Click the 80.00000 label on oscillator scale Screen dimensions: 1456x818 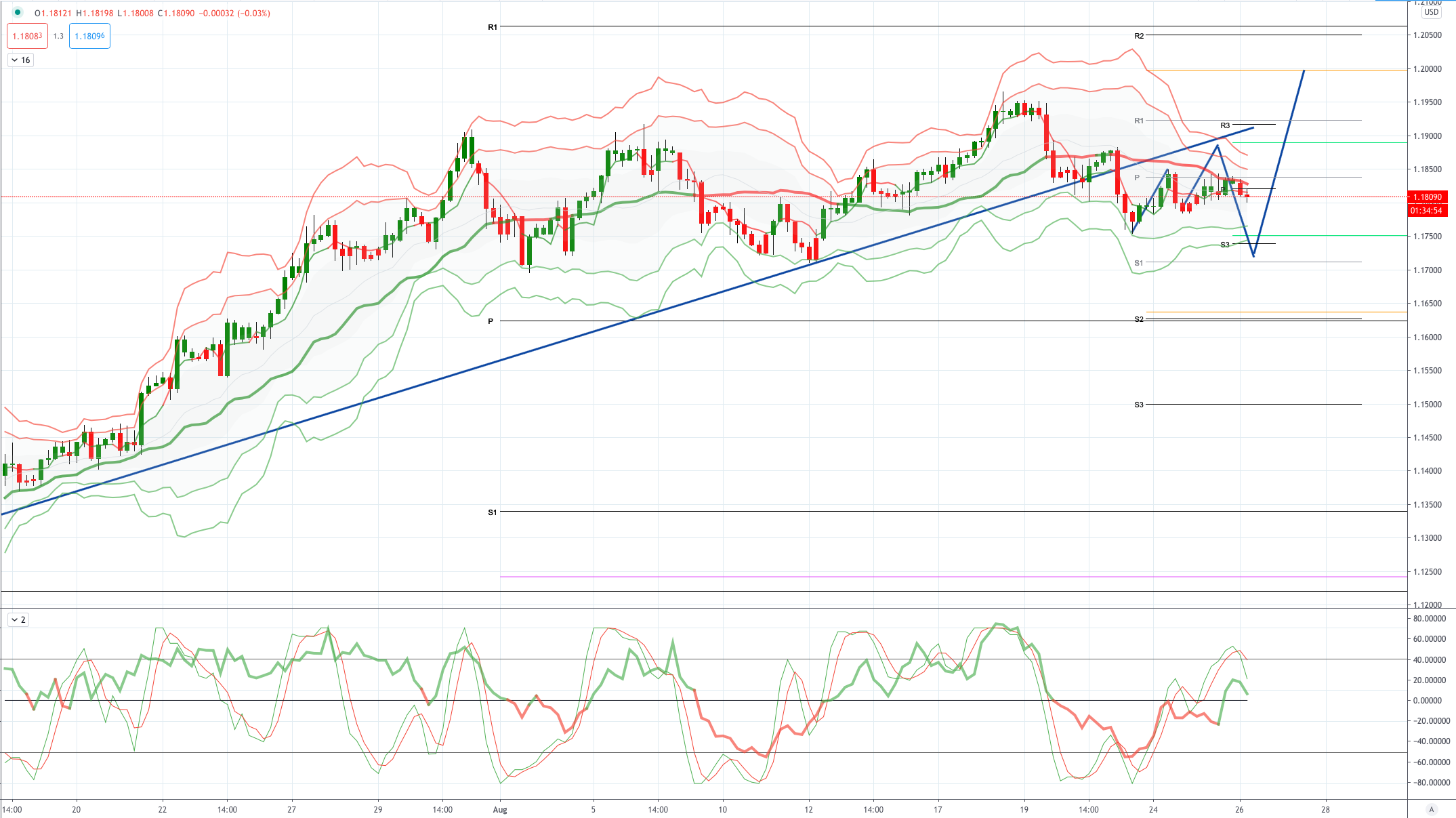[1429, 619]
